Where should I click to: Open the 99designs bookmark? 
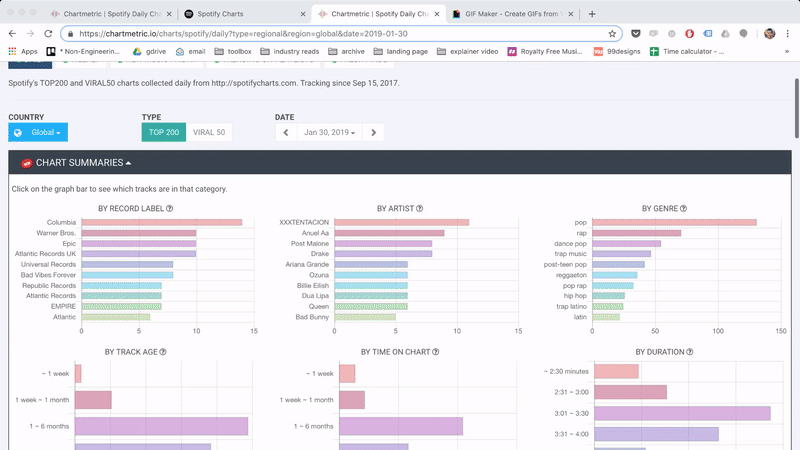pos(617,52)
